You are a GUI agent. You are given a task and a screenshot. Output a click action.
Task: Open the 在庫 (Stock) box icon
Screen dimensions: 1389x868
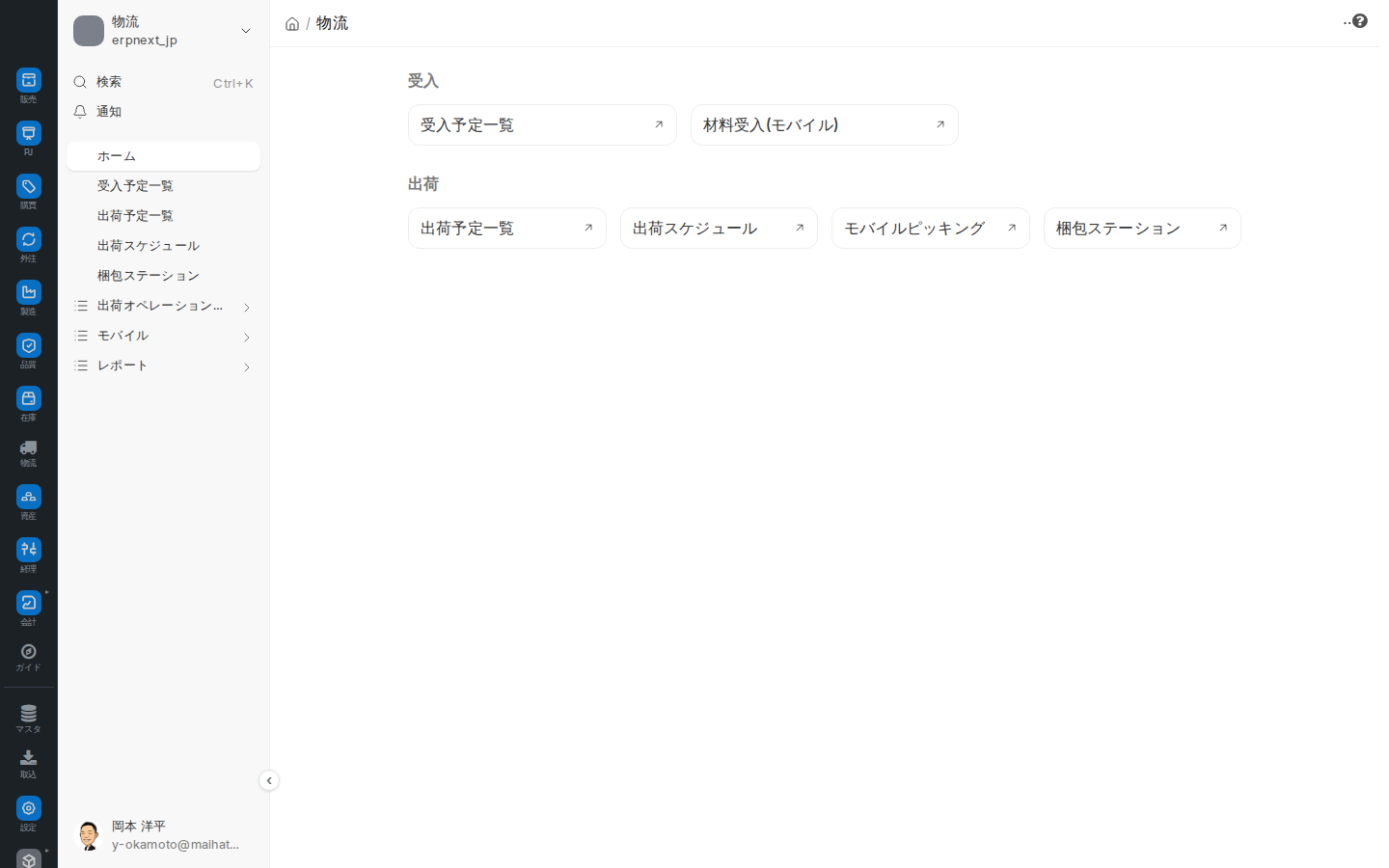[x=29, y=398]
